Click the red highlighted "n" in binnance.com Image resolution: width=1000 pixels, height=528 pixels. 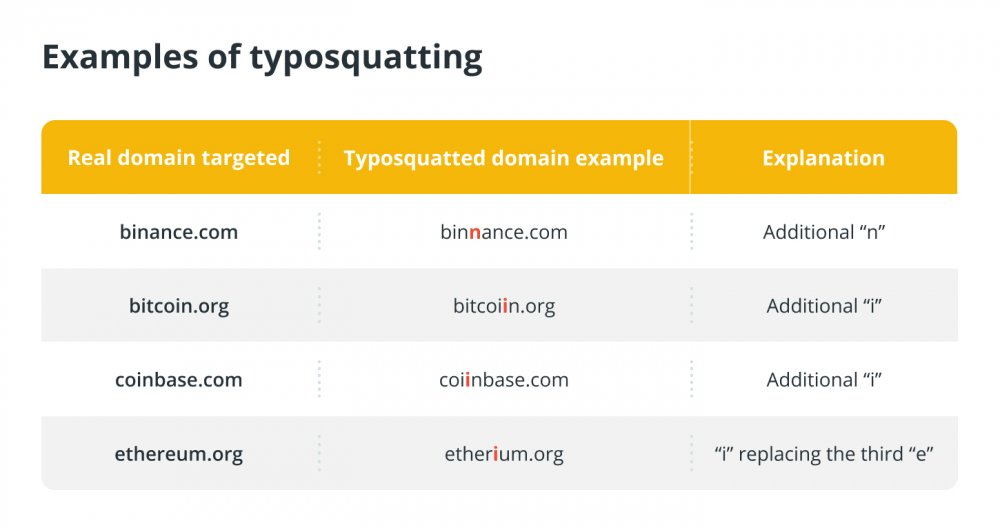(x=474, y=233)
